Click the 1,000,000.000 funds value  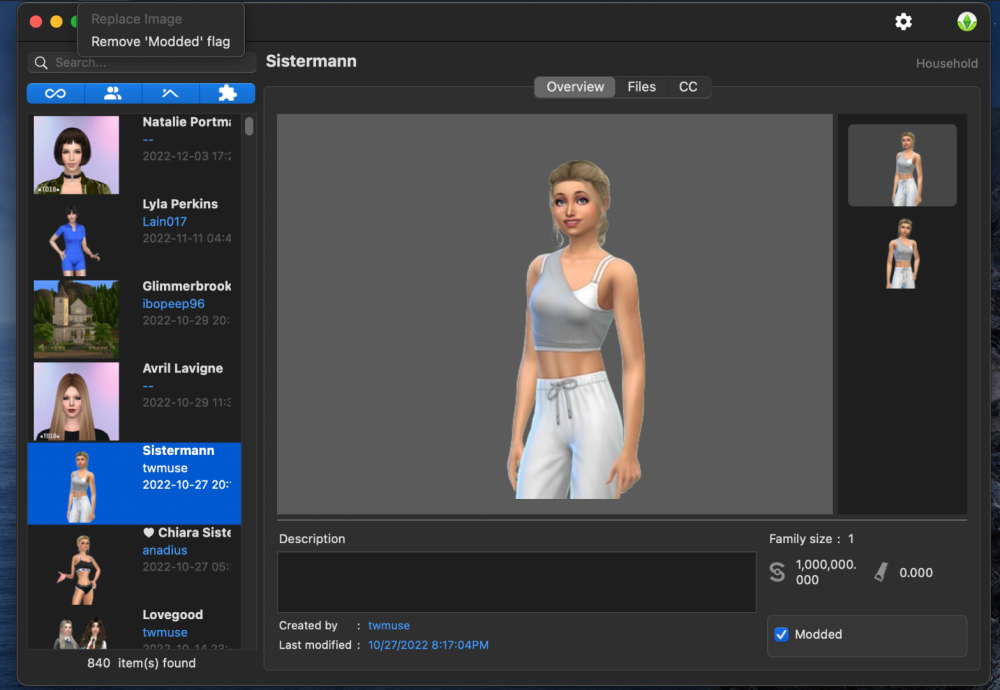point(826,572)
